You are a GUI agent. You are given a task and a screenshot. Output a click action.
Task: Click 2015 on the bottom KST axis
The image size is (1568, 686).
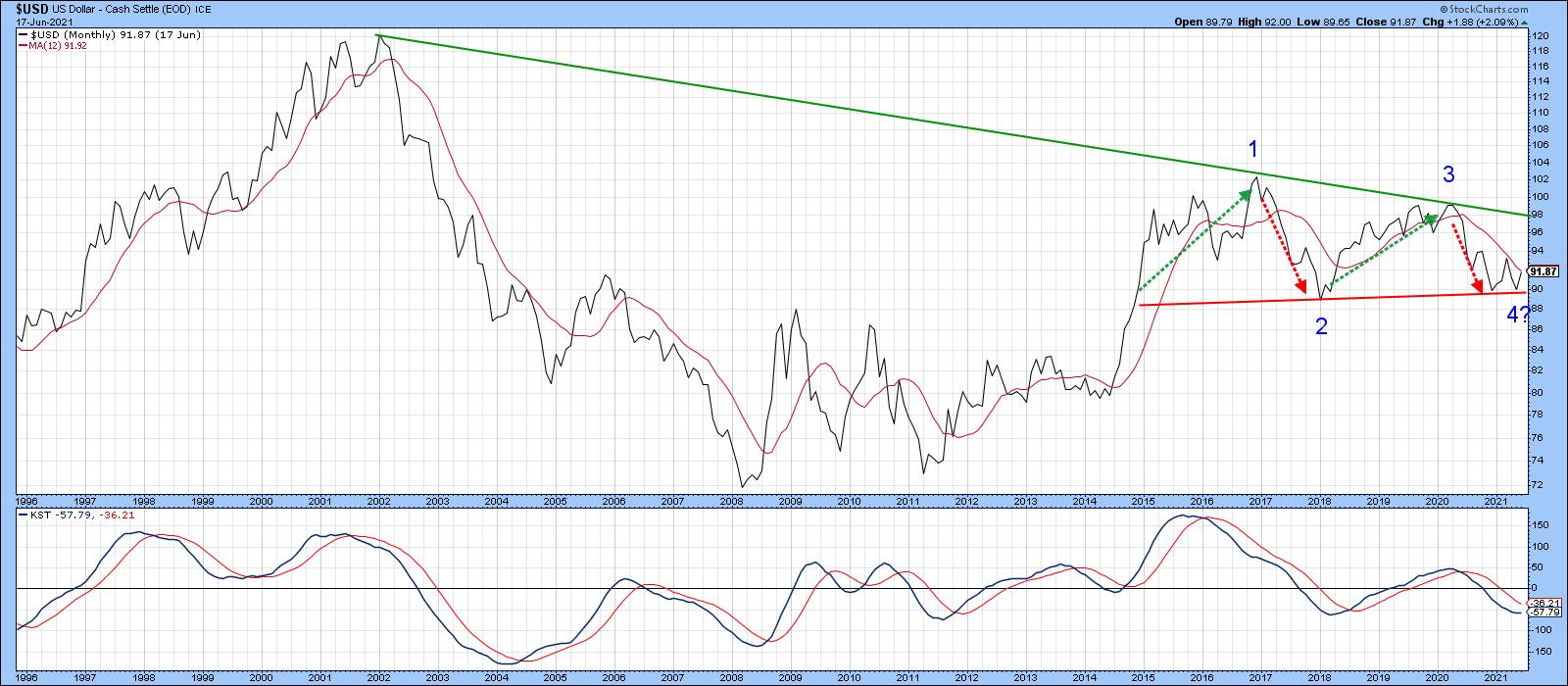(1143, 678)
